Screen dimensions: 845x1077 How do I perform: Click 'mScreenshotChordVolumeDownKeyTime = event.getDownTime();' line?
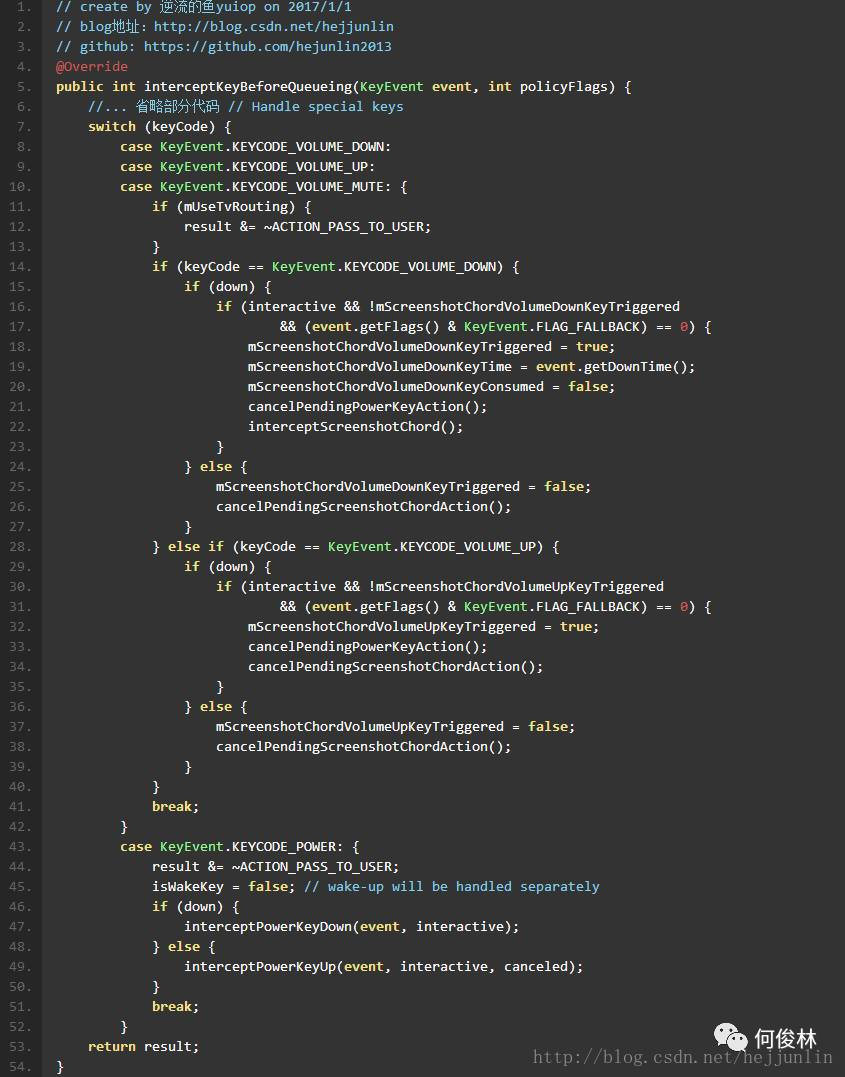click(x=471, y=367)
